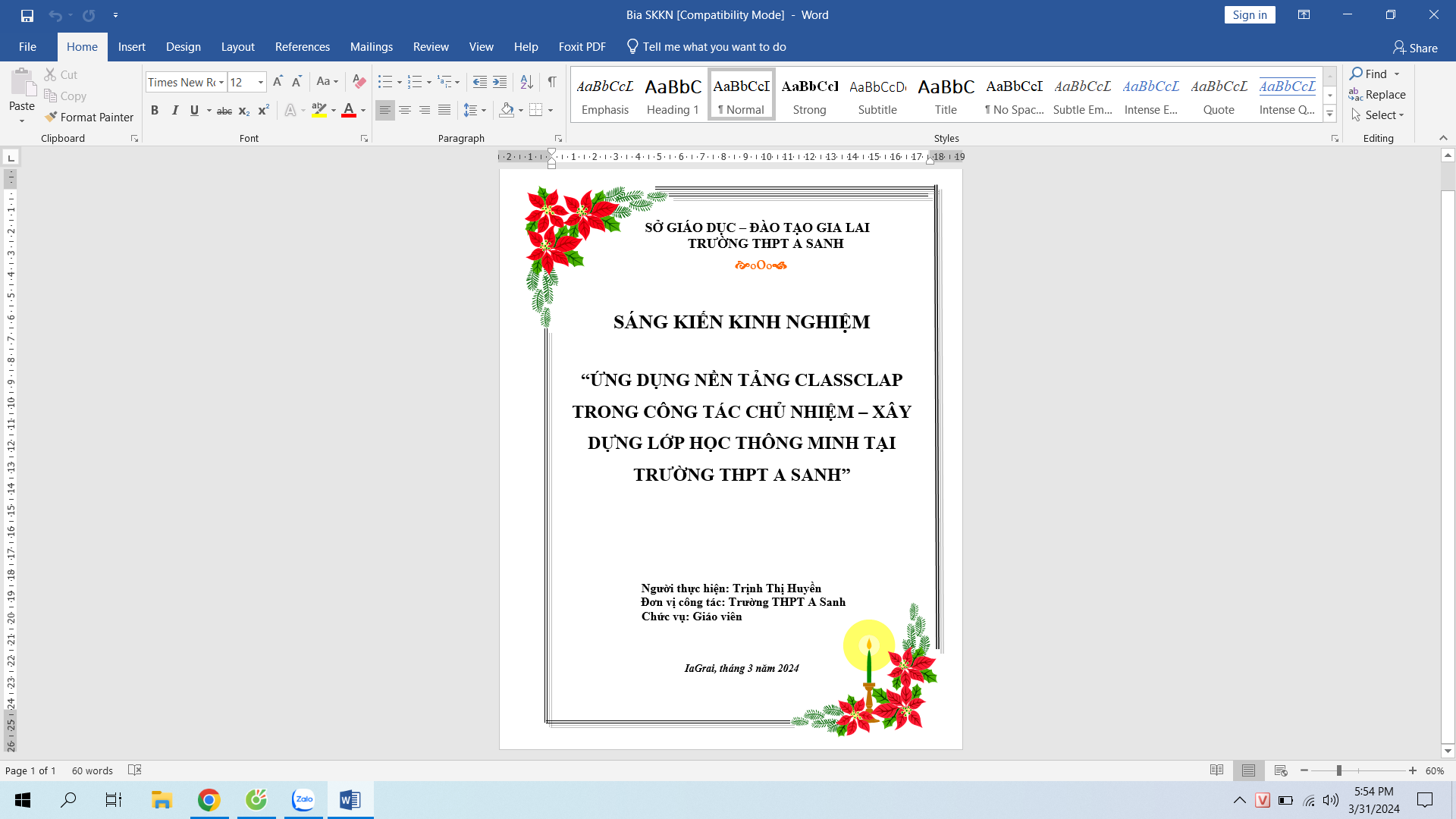Undo the last action in title bar
Screen dimensions: 1456x819
coord(55,15)
